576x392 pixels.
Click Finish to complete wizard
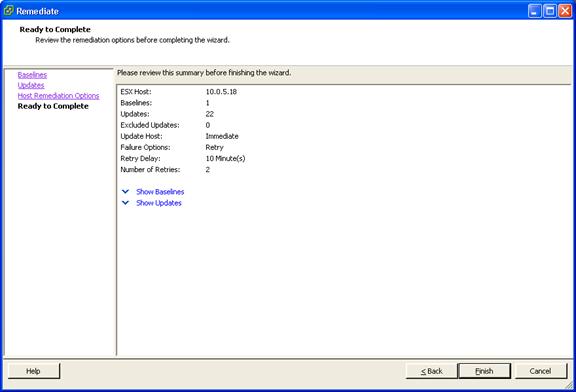484,371
